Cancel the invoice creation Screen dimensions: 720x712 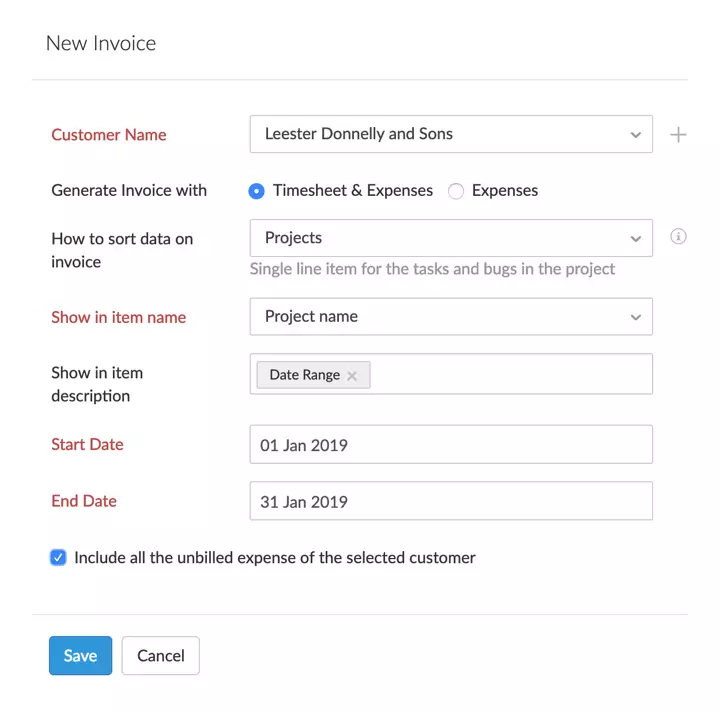tap(160, 656)
